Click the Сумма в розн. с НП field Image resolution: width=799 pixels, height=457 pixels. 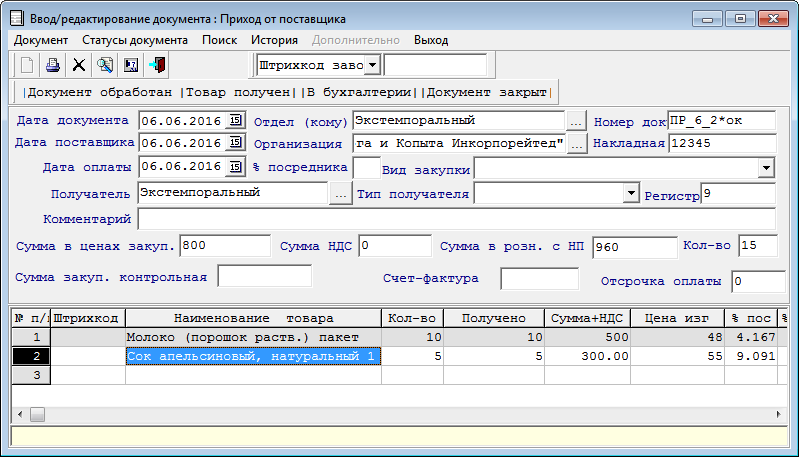635,248
